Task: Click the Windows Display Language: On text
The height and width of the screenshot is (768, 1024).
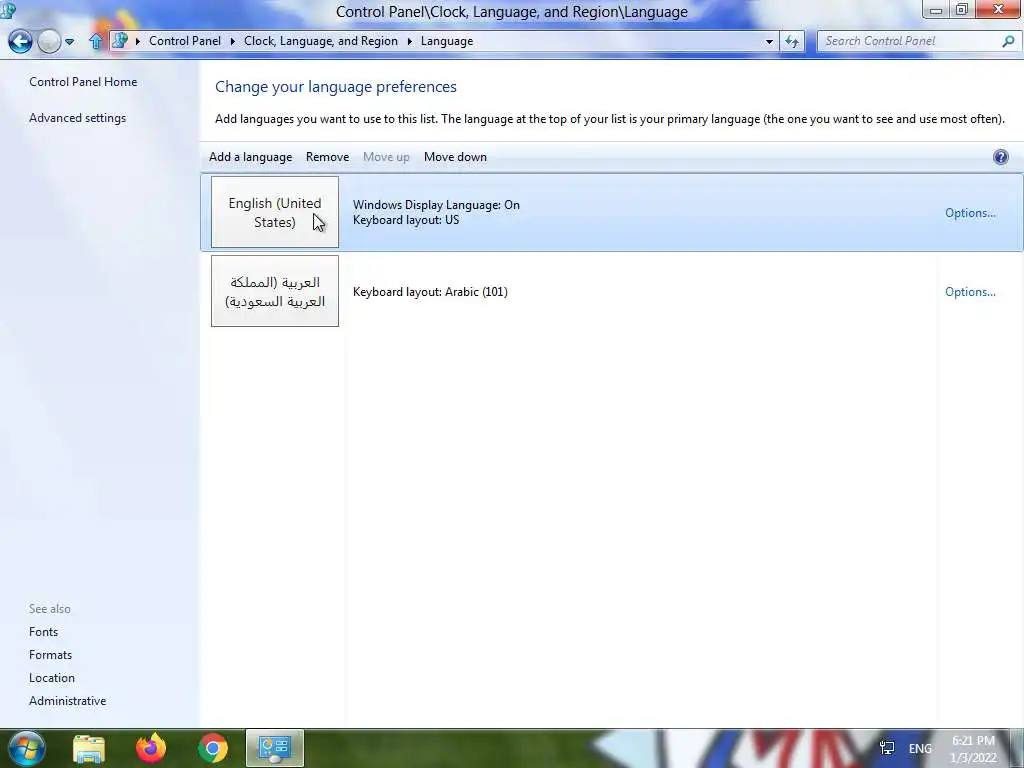Action: 436,204
